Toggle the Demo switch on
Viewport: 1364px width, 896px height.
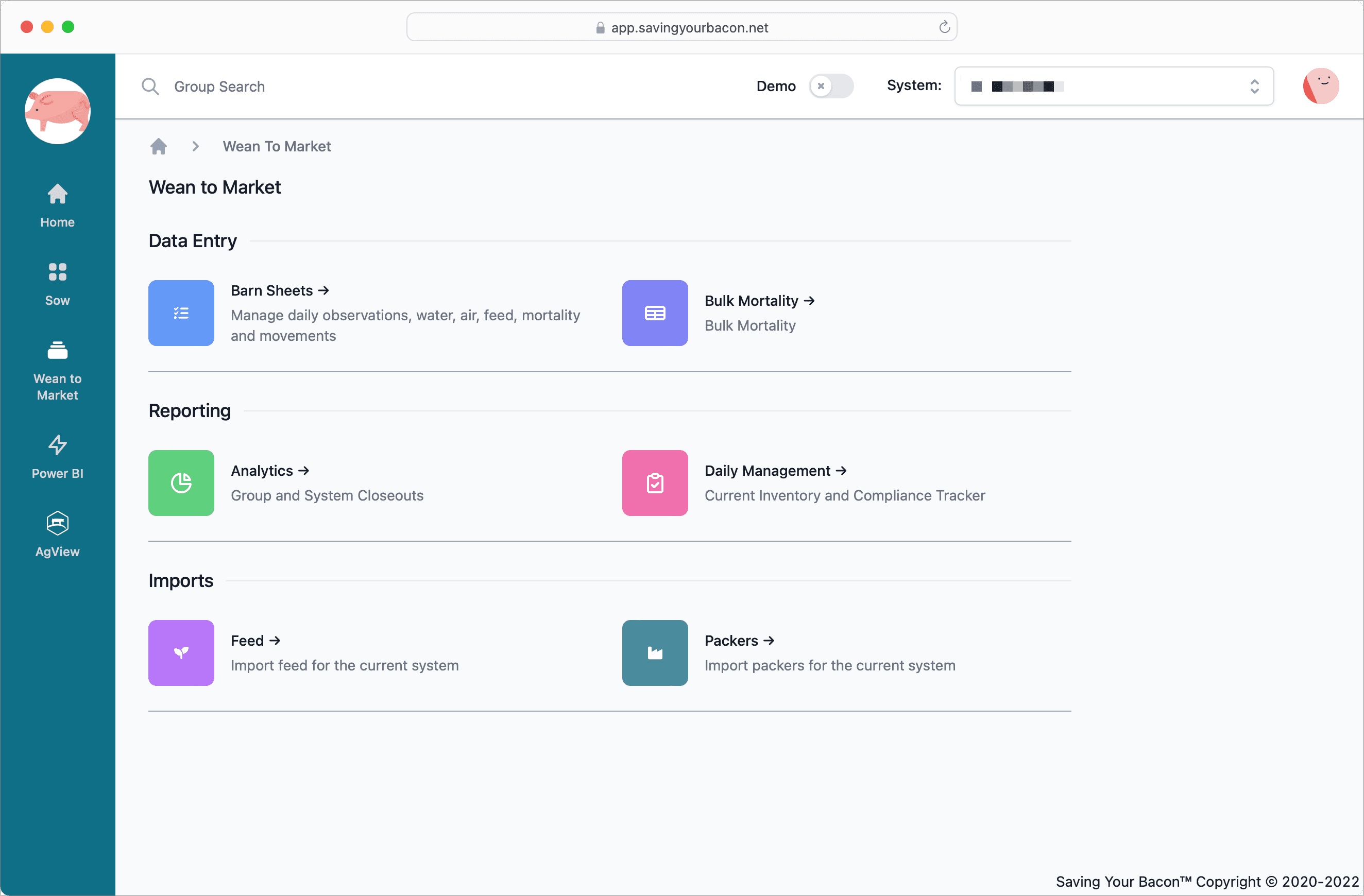[830, 86]
